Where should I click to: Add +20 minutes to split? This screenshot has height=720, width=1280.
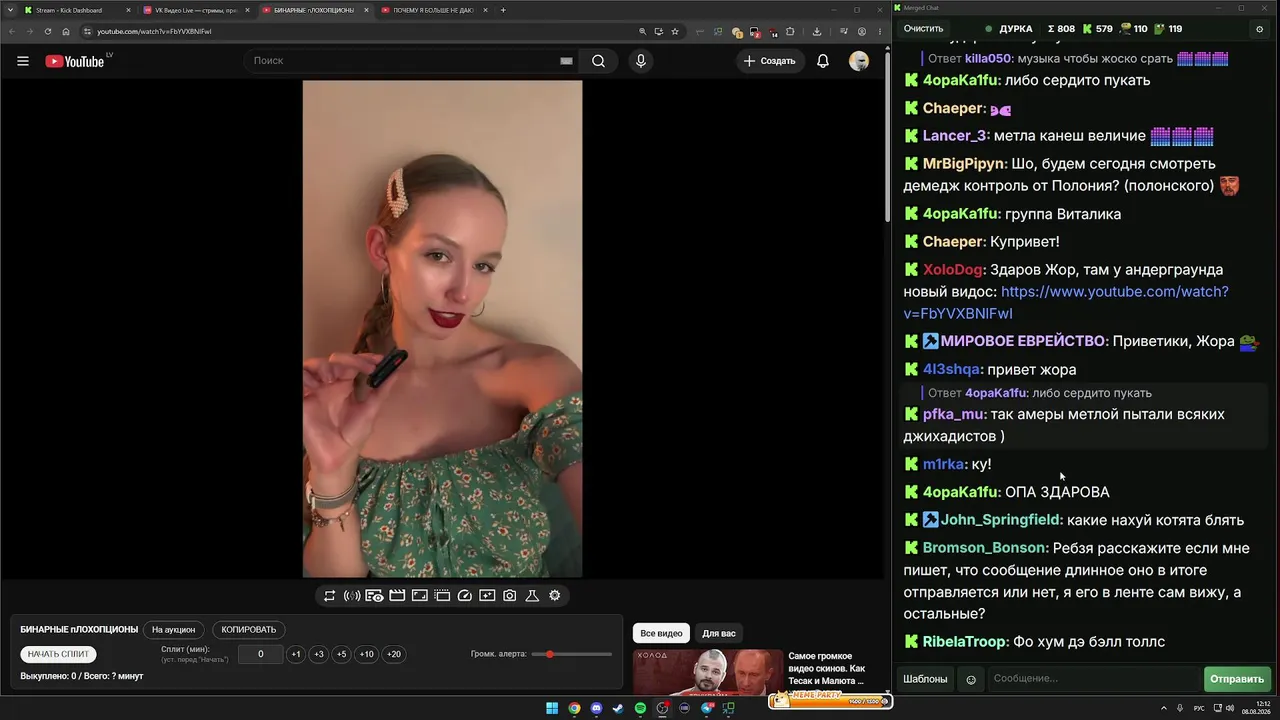tap(394, 654)
